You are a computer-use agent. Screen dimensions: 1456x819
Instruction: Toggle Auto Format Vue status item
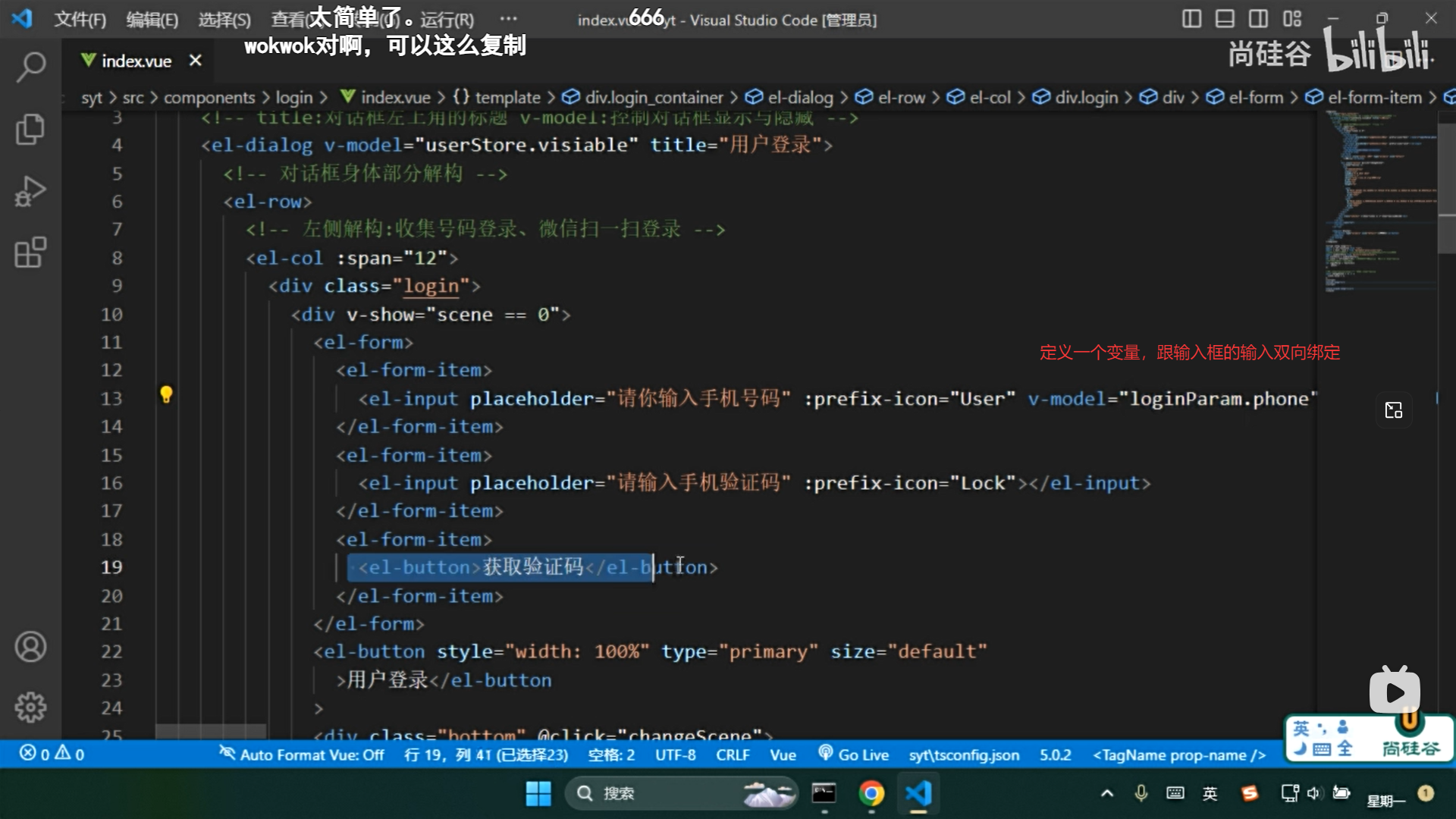pyautogui.click(x=302, y=755)
